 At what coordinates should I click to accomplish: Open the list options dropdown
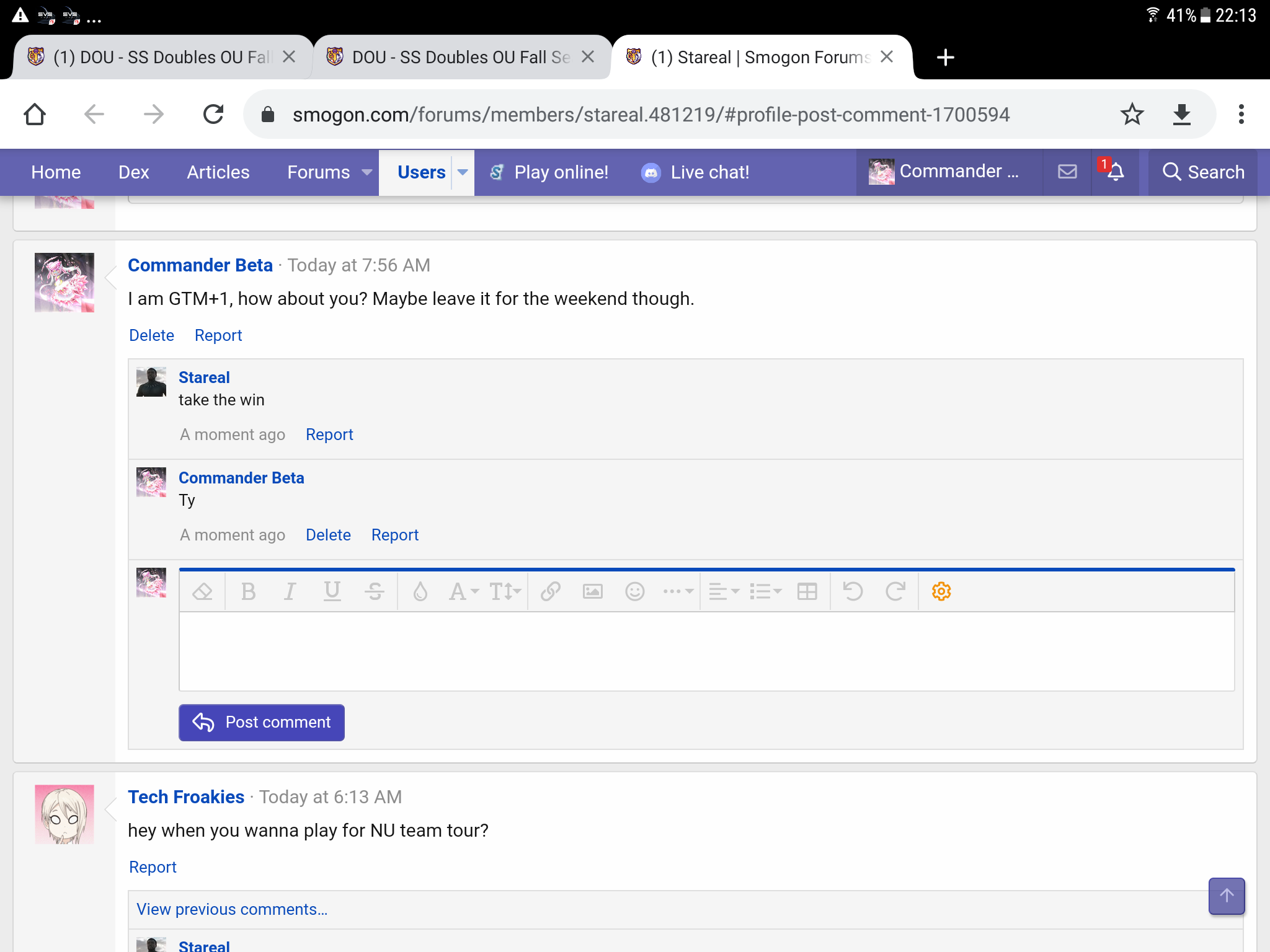(x=765, y=592)
